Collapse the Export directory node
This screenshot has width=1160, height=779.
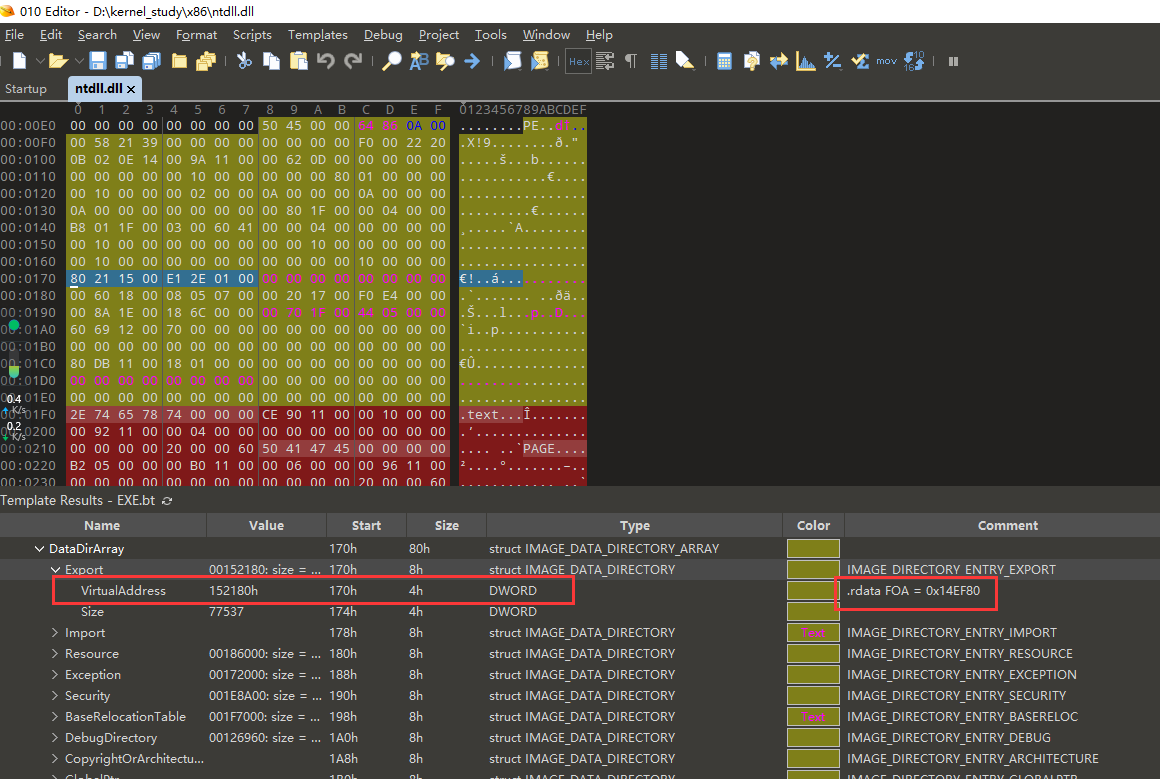(55, 570)
